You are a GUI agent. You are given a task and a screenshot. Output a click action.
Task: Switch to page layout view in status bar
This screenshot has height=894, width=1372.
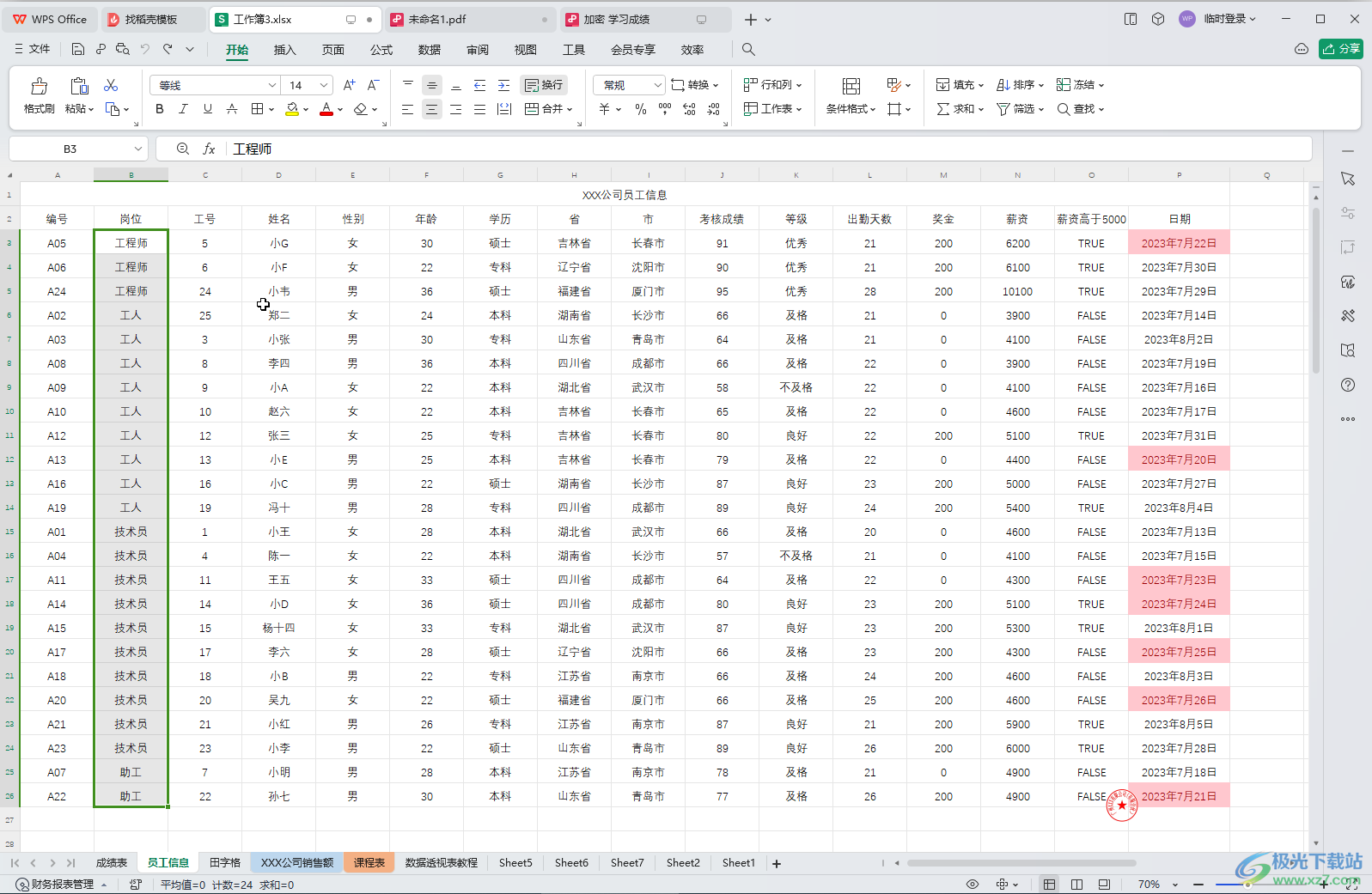coord(1076,884)
